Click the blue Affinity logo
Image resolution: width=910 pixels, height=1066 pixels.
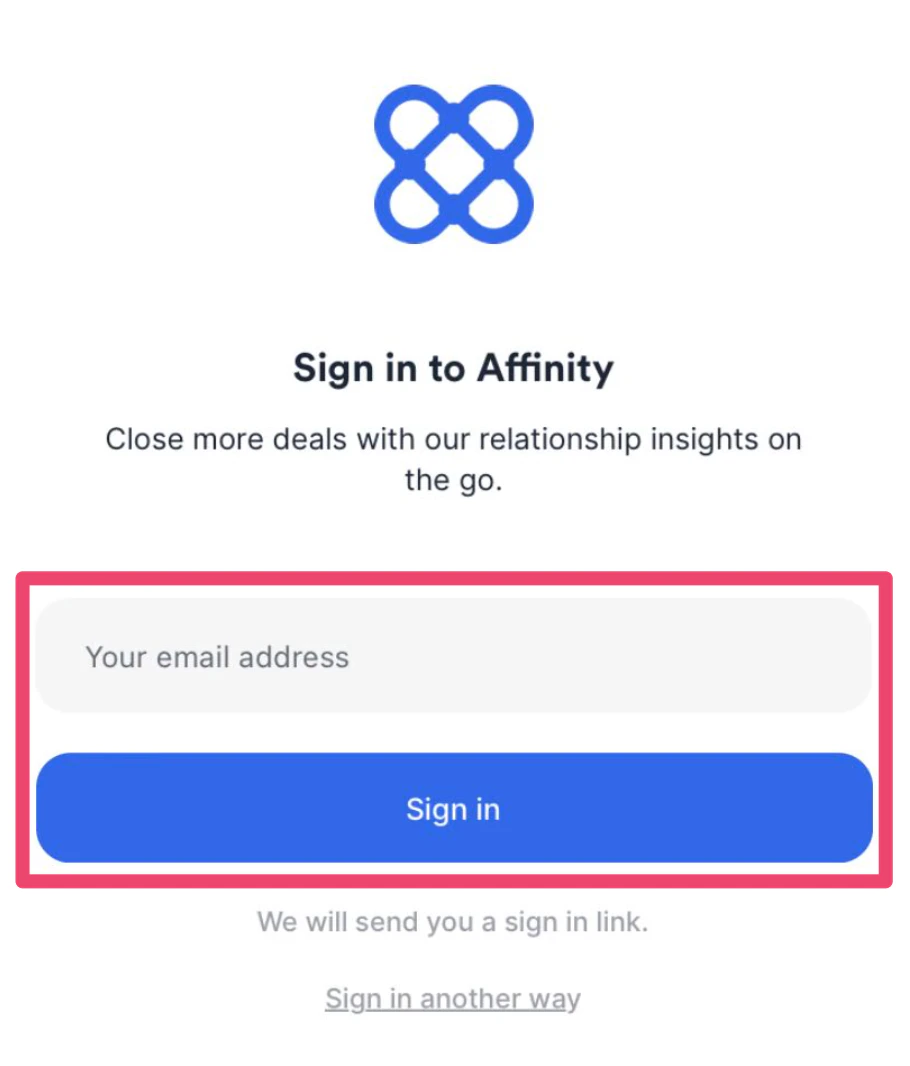(454, 164)
